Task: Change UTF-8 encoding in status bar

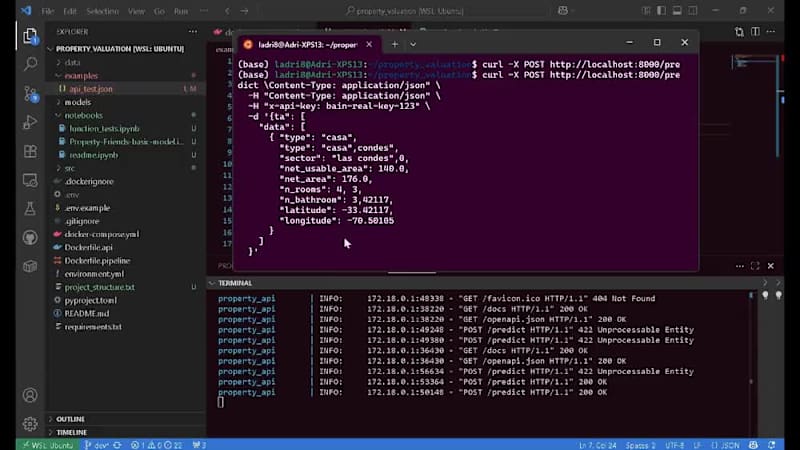Action: pyautogui.click(x=674, y=445)
